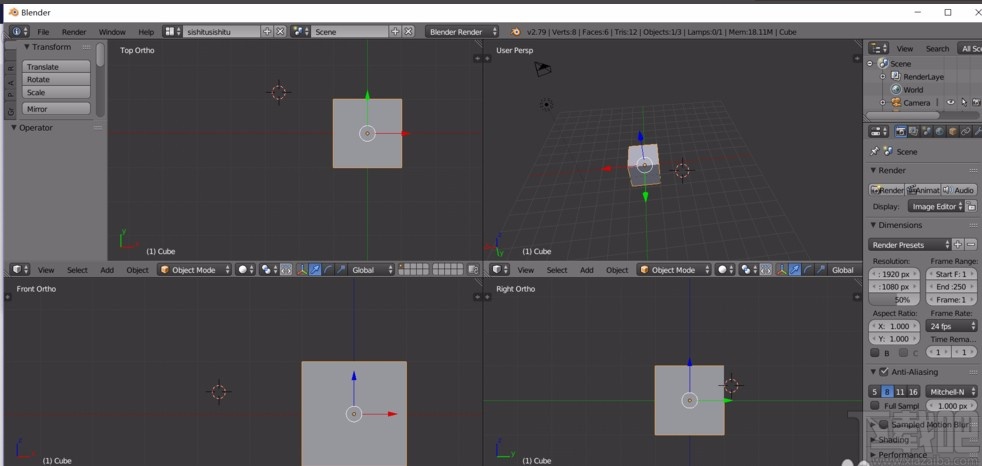Click the Audio render button
The width and height of the screenshot is (982, 466).
pyautogui.click(x=958, y=190)
